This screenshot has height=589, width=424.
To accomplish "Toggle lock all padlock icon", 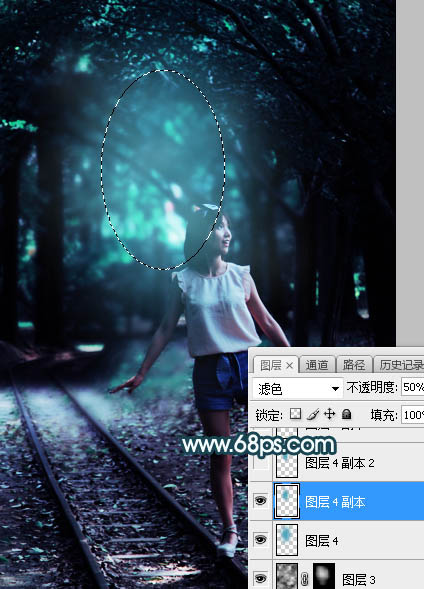I will tap(347, 414).
